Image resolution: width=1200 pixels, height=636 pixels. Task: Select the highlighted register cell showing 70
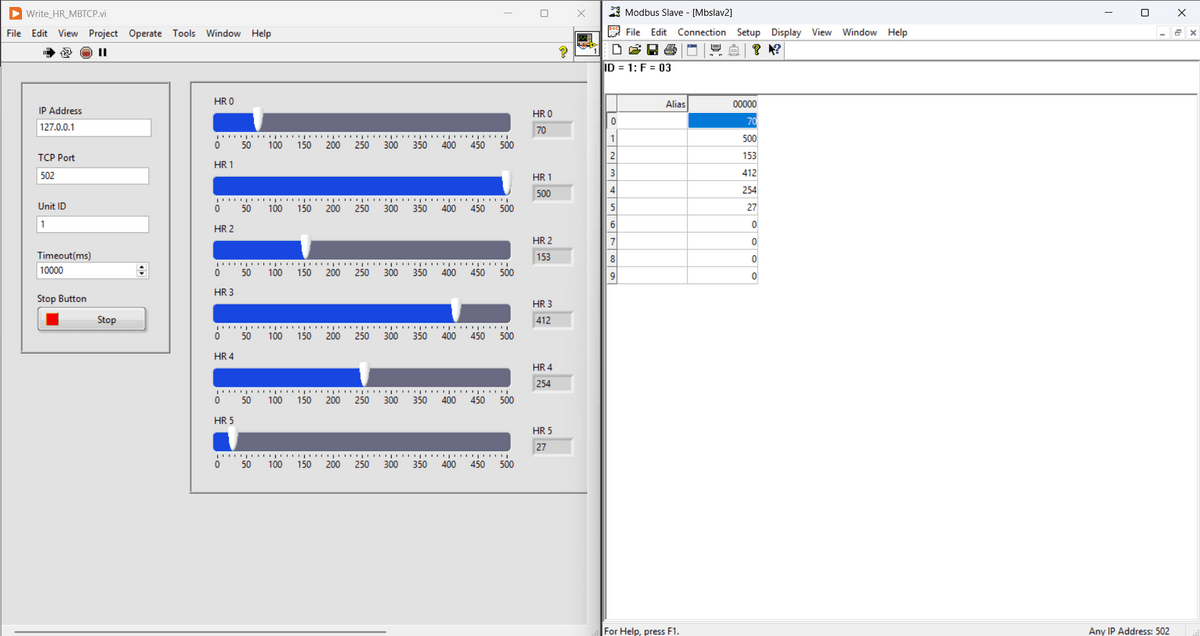point(723,121)
